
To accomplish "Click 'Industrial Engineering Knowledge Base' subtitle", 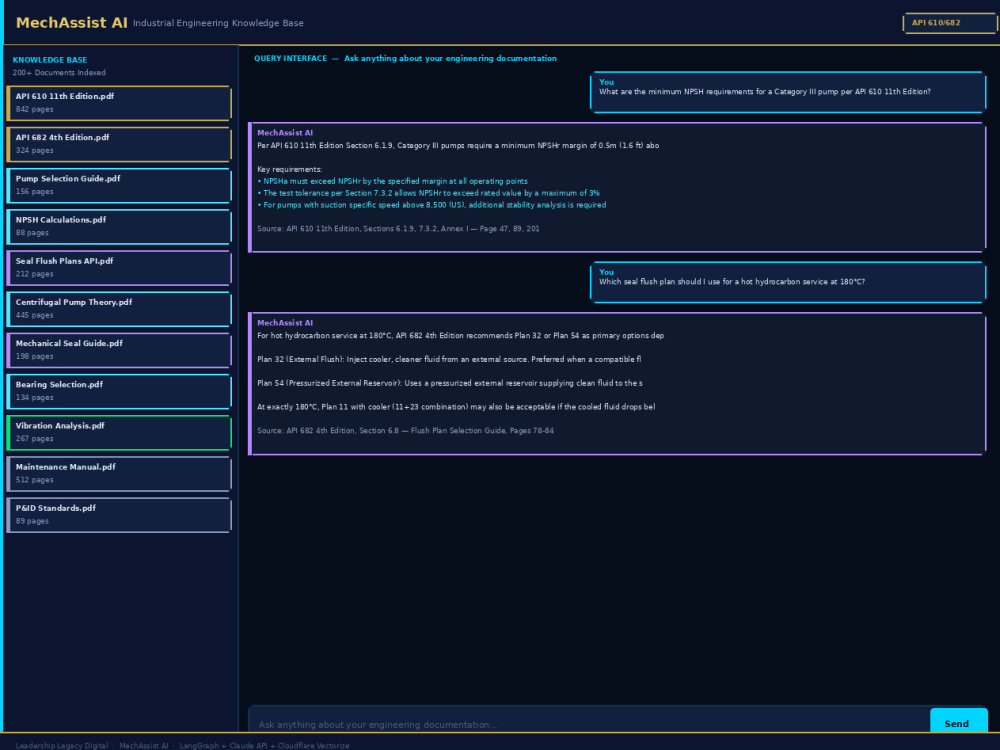I will 218,23.
